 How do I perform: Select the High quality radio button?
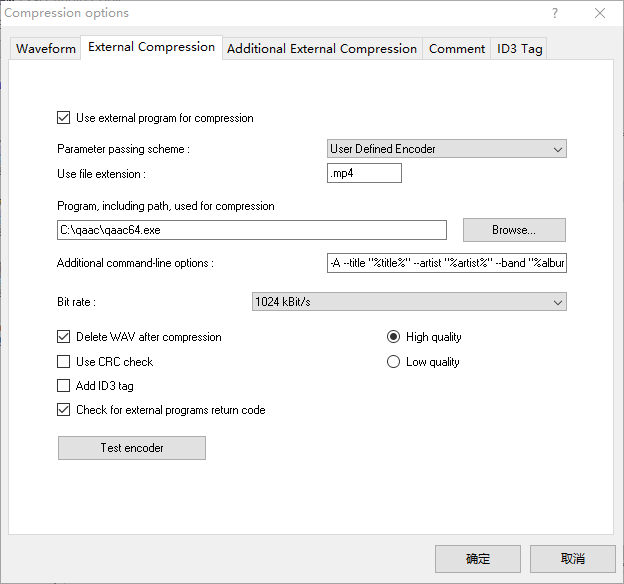[394, 337]
